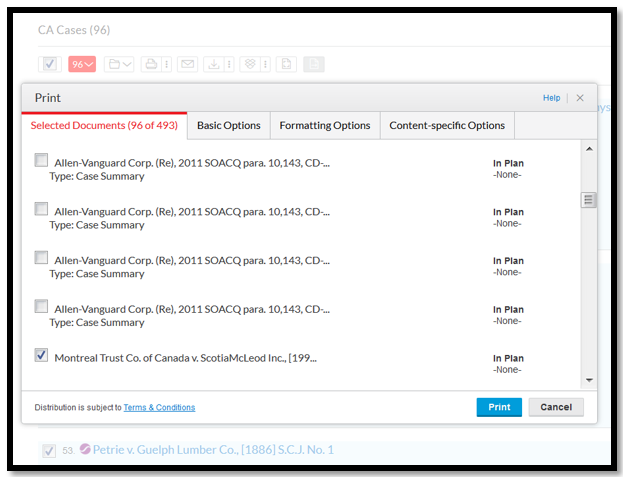The height and width of the screenshot is (477, 623).
Task: Open the folder dropdown in results toolbar
Action: tap(119, 64)
